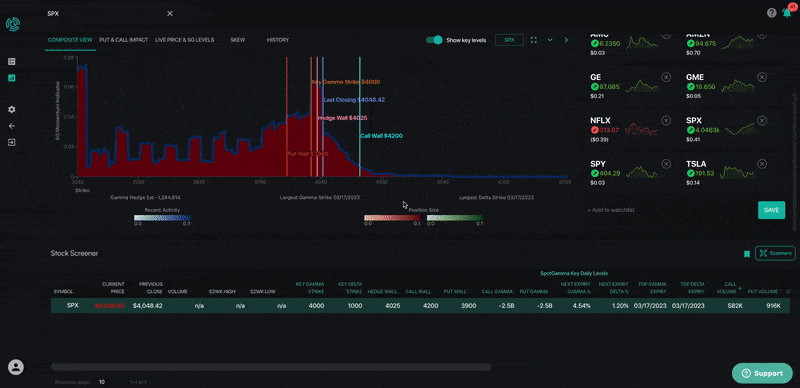Image resolution: width=800 pixels, height=388 pixels.
Task: Open settings gear in sidebar
Action: pyautogui.click(x=12, y=110)
